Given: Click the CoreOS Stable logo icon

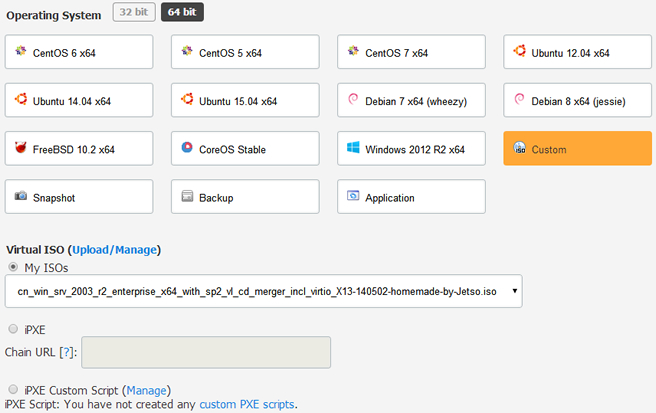Looking at the screenshot, I should [186, 149].
